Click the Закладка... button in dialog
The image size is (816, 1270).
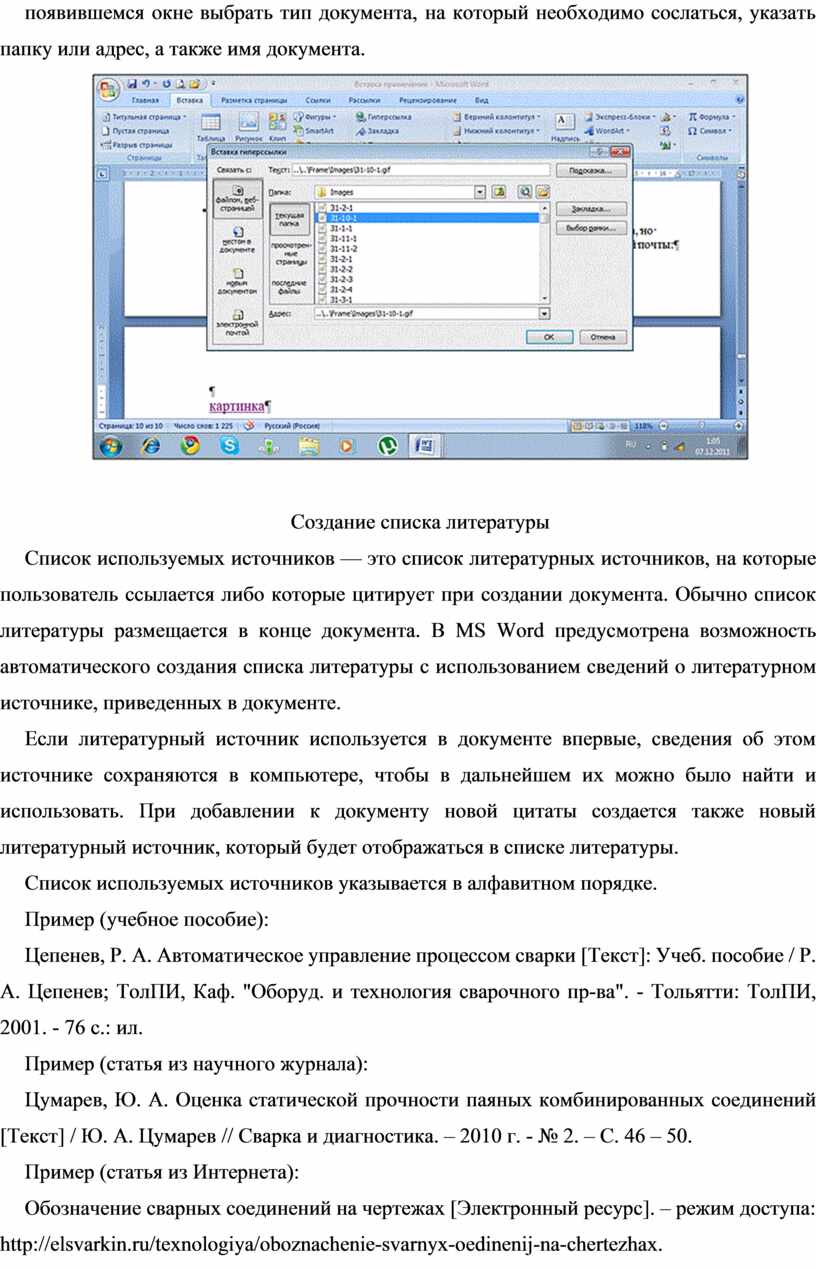click(x=591, y=209)
